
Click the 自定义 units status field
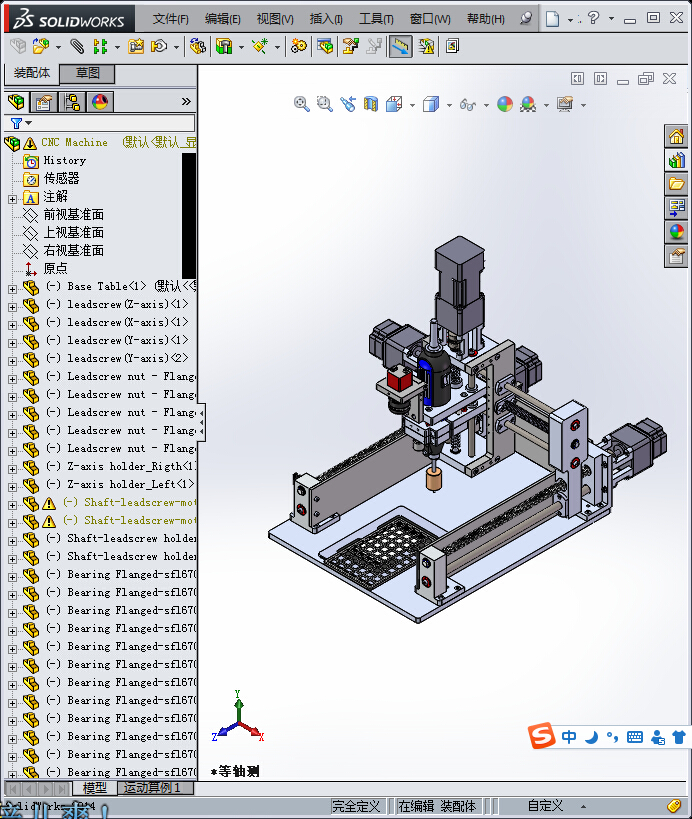pos(545,806)
